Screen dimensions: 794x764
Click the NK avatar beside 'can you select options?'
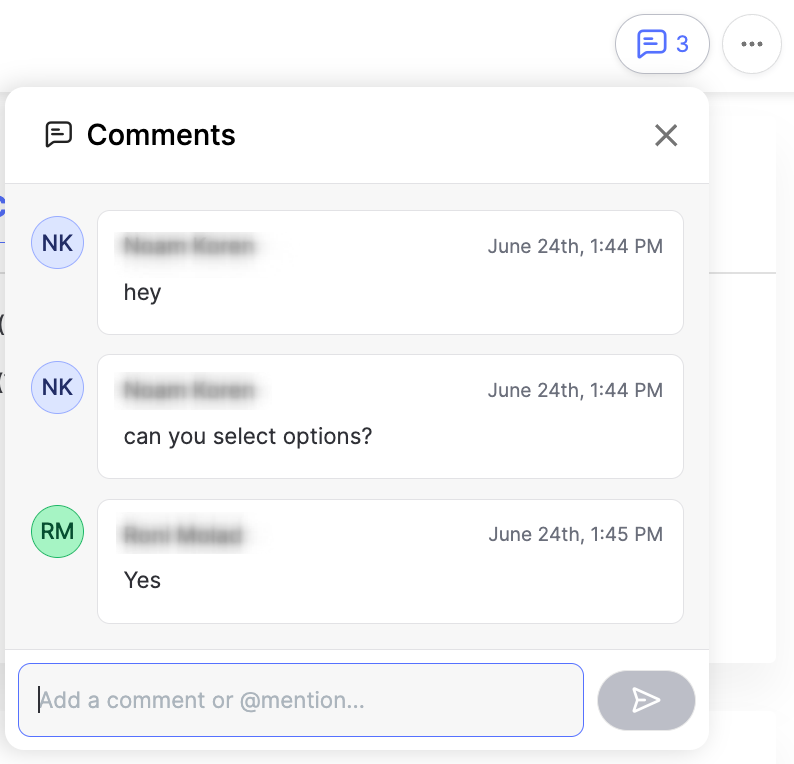58,387
